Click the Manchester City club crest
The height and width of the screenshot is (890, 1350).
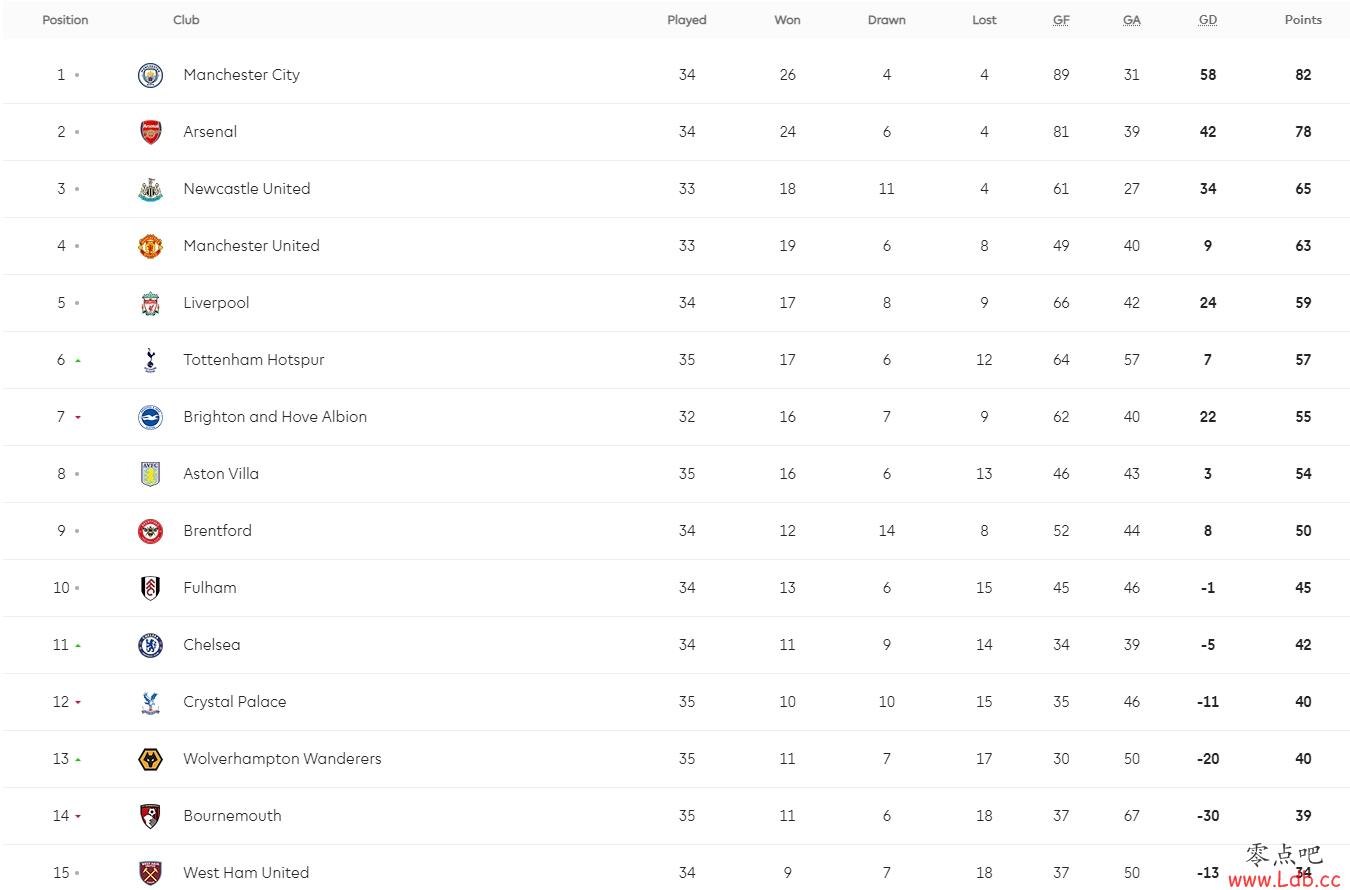[x=150, y=75]
